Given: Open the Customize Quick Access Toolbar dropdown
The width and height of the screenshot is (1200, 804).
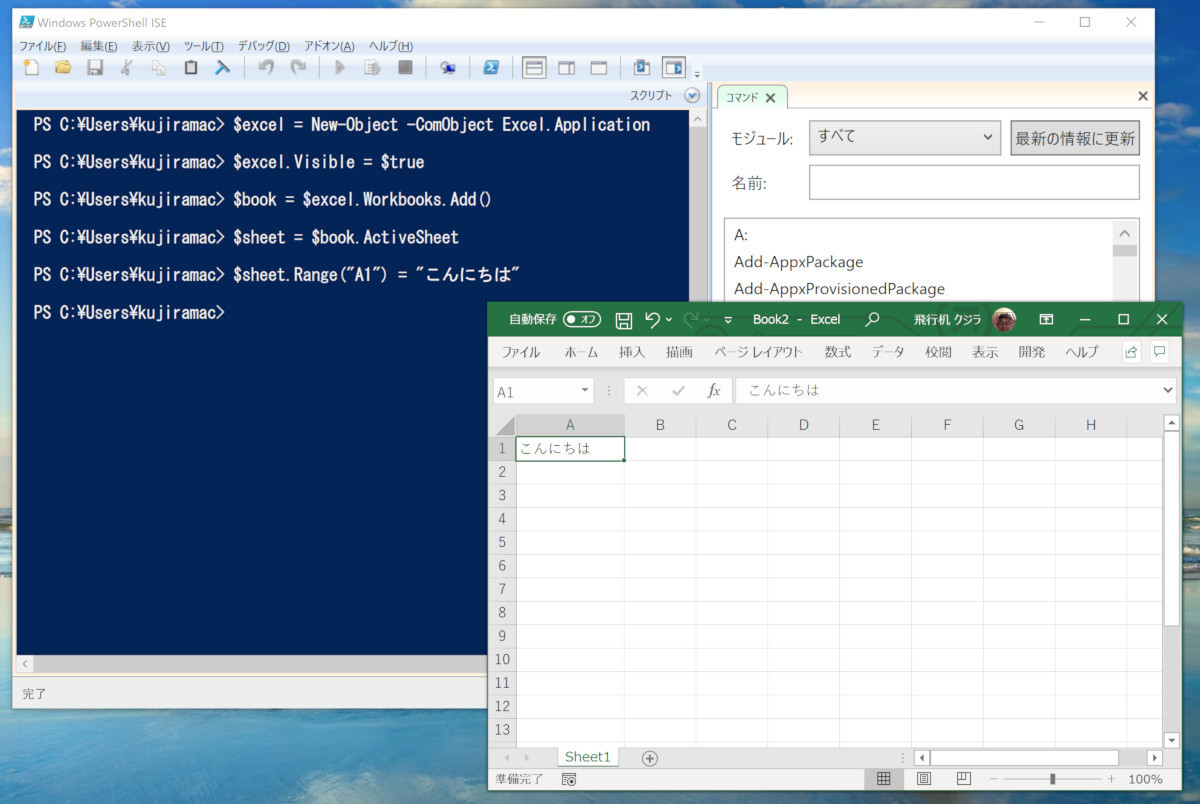Looking at the screenshot, I should coord(728,320).
